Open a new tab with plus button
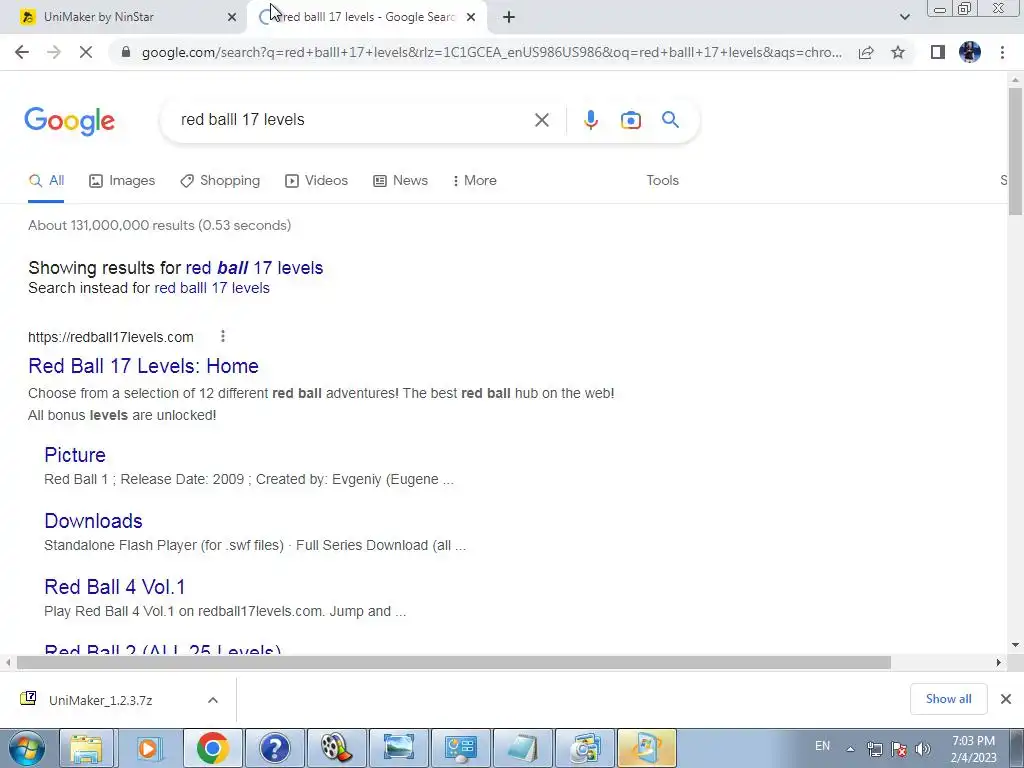This screenshot has width=1024, height=768. (x=509, y=18)
